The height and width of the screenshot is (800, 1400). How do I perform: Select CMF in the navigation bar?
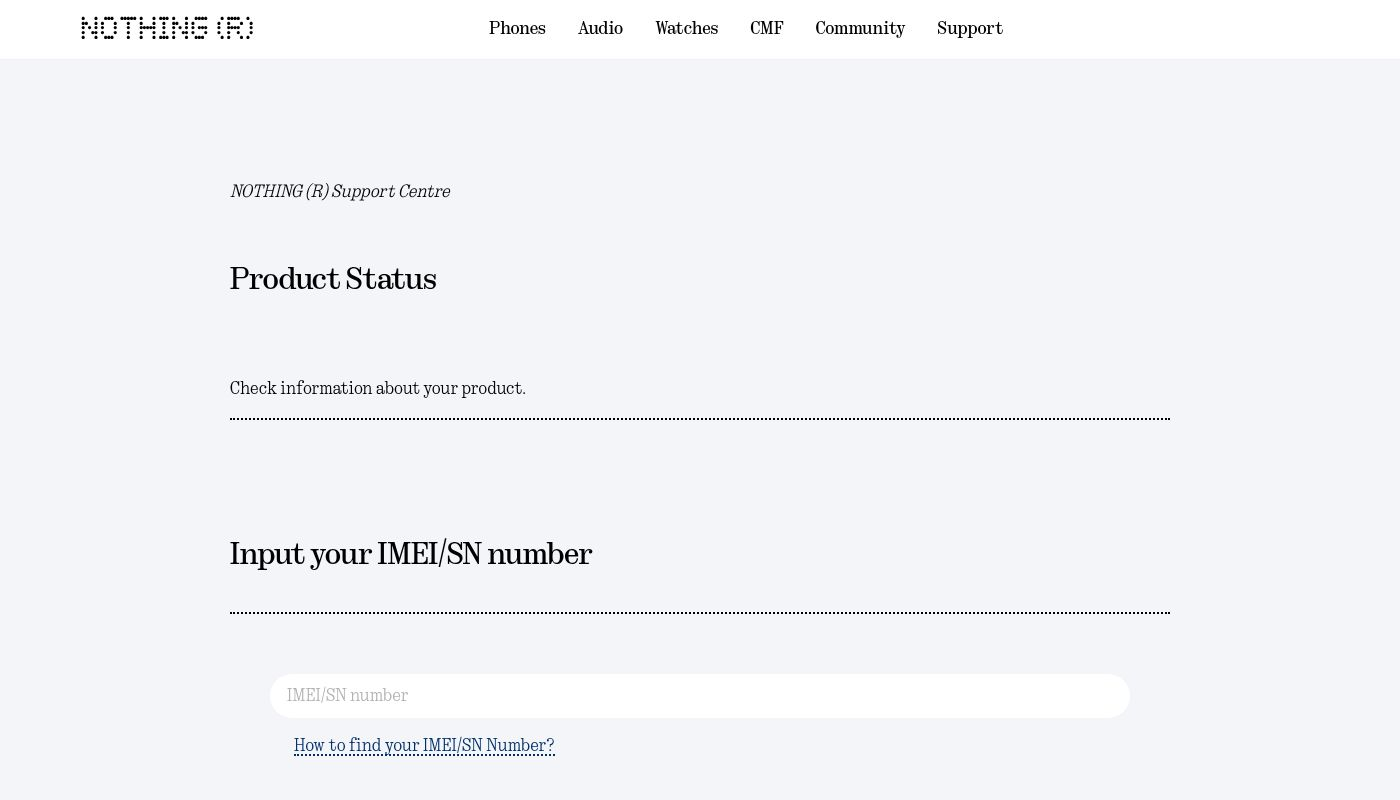tap(767, 28)
